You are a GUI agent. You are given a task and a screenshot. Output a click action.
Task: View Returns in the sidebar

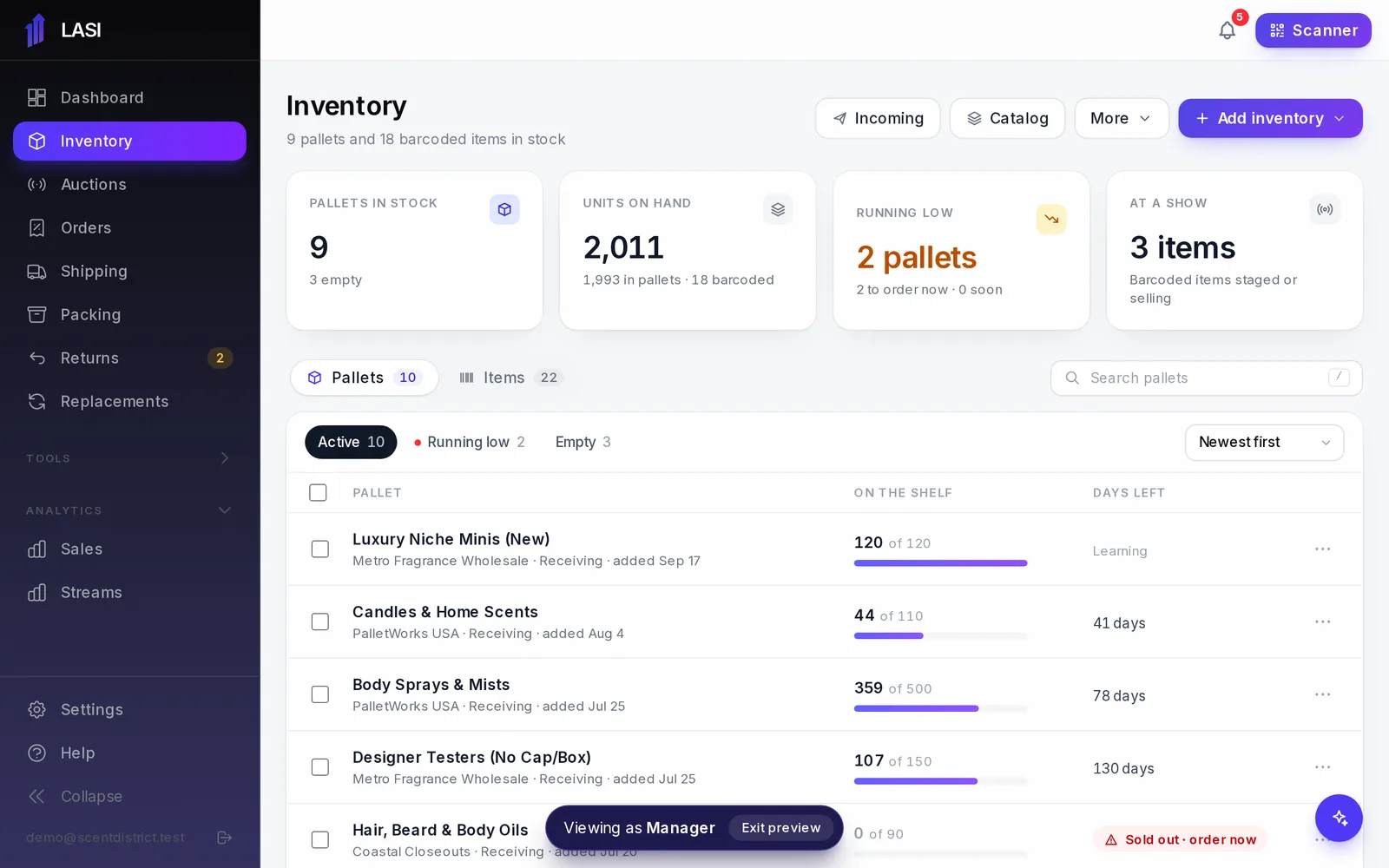pyautogui.click(x=129, y=358)
